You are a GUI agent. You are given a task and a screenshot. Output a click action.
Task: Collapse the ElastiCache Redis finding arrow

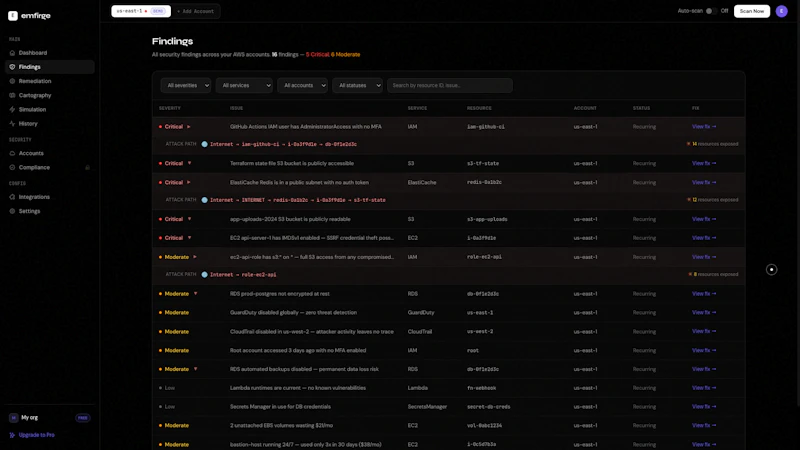189,182
